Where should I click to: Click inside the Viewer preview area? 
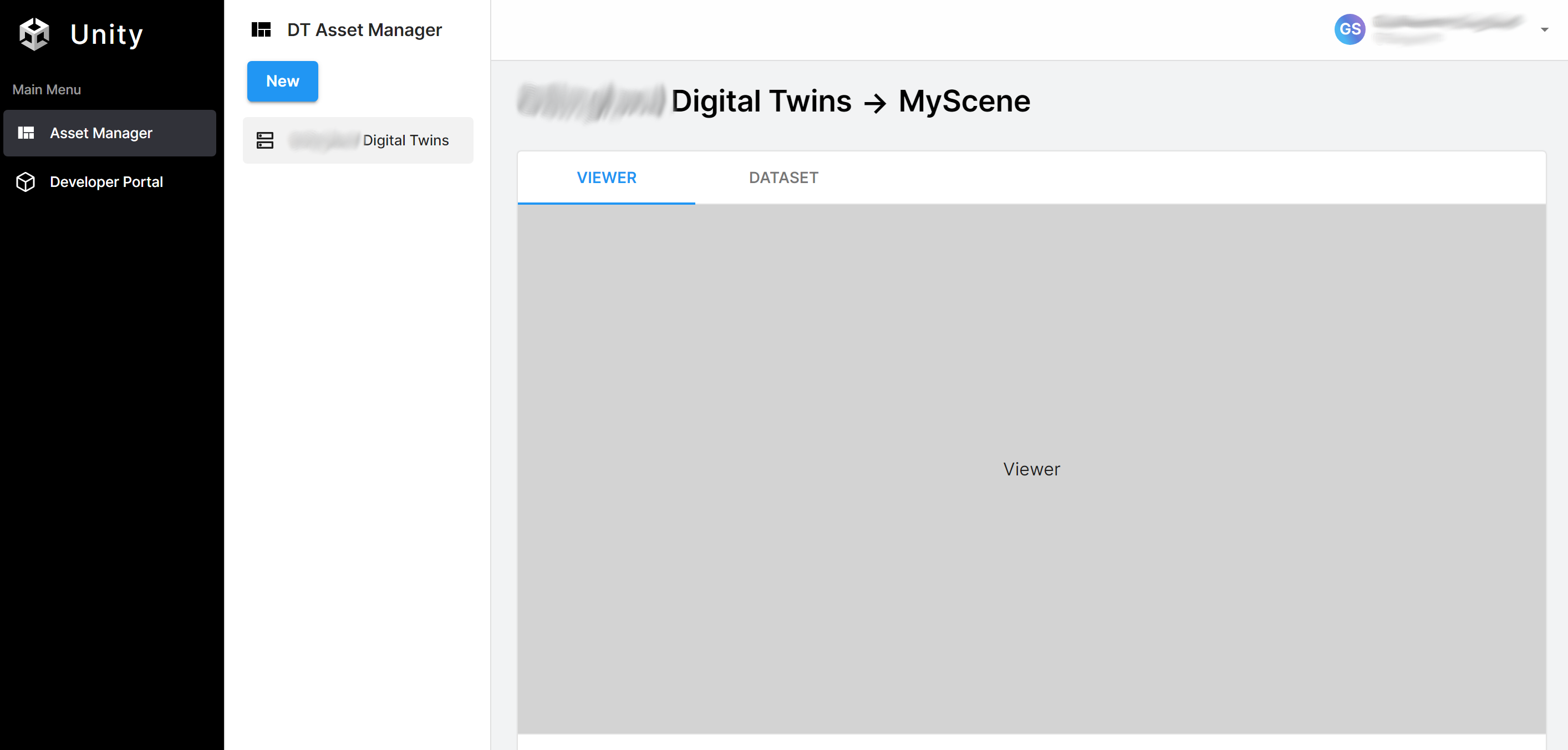(1031, 469)
